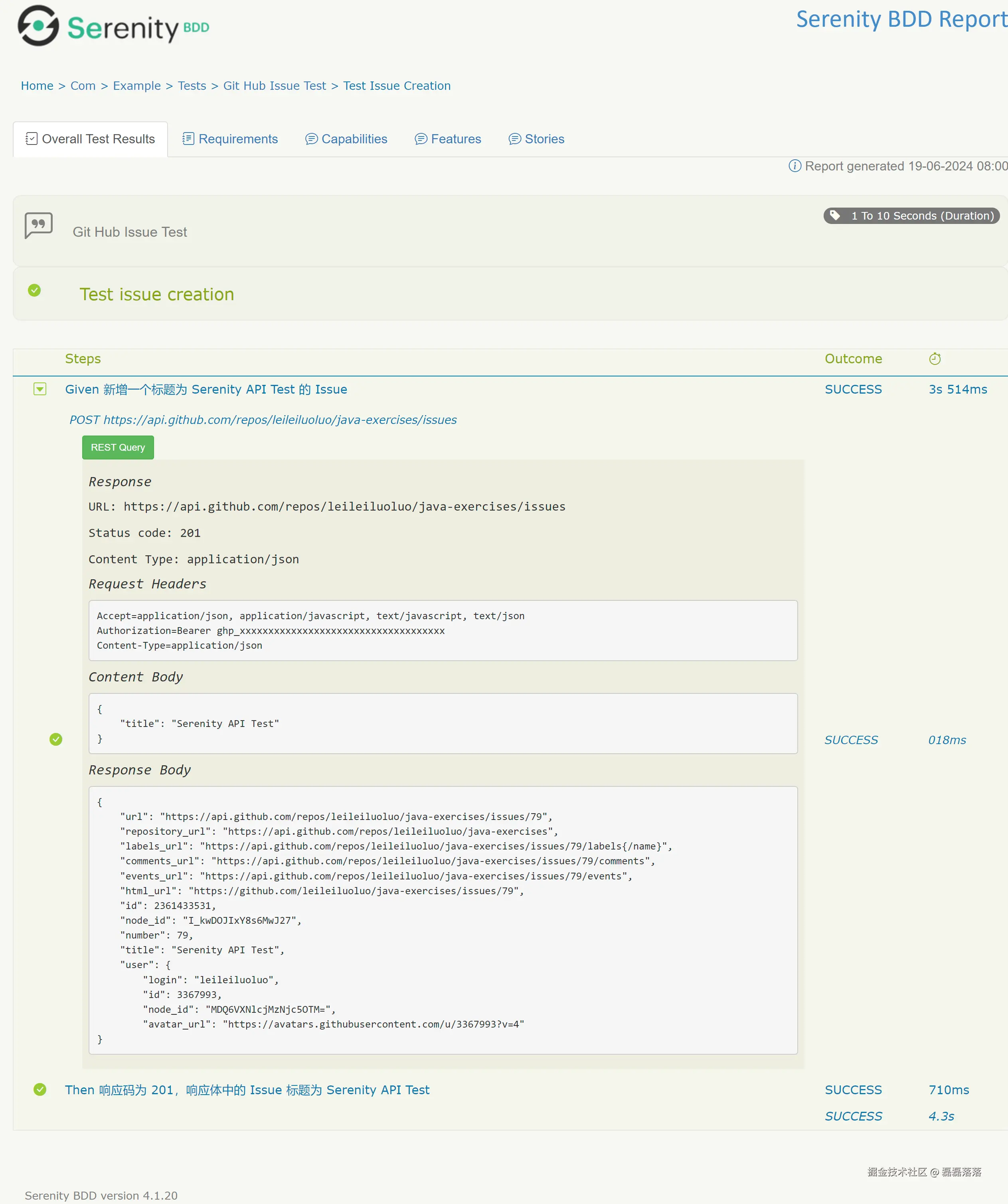Toggle the REST Query button
The width and height of the screenshot is (1008, 1204).
118,447
